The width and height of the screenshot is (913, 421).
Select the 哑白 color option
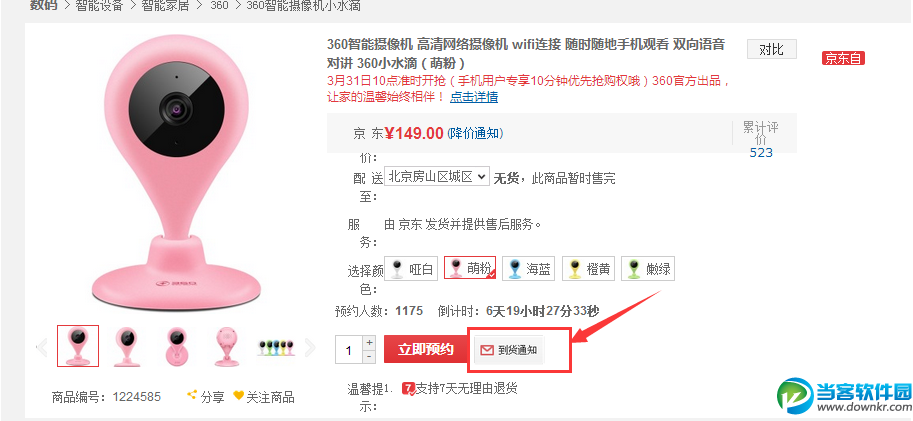(x=412, y=268)
